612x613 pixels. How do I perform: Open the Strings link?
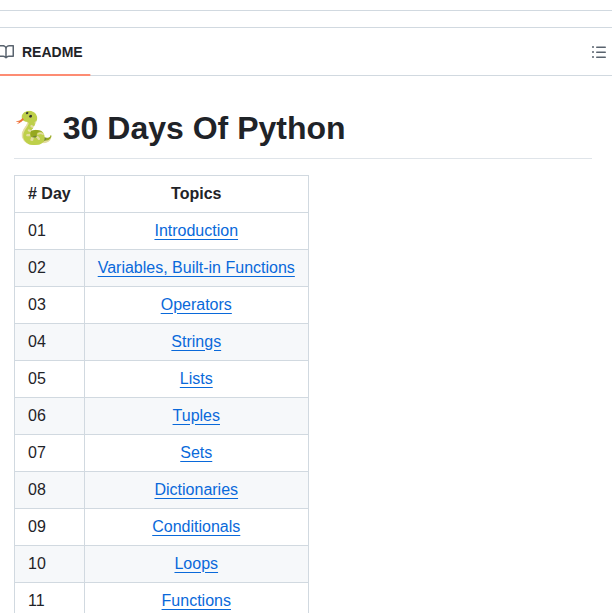click(196, 342)
